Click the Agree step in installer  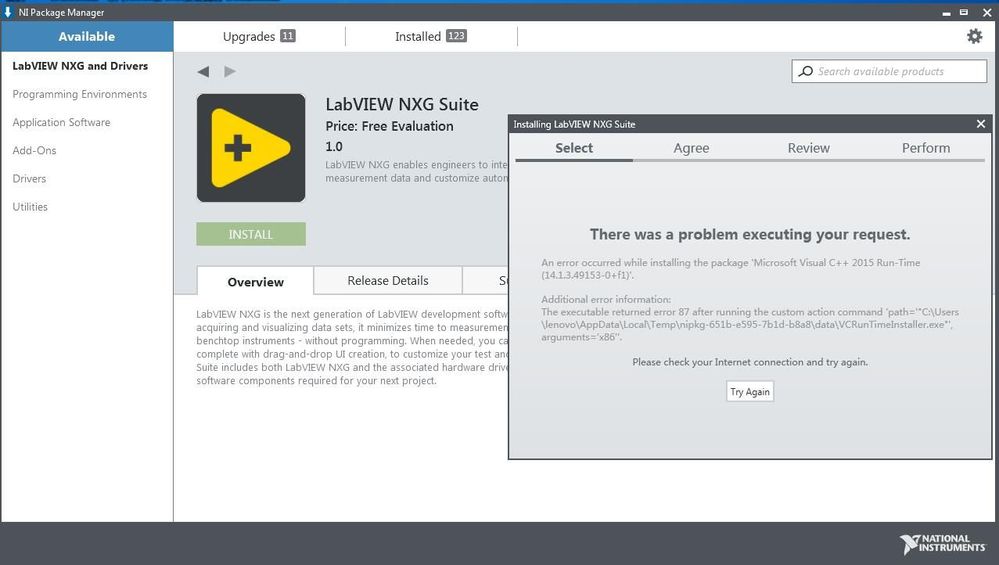(x=691, y=148)
